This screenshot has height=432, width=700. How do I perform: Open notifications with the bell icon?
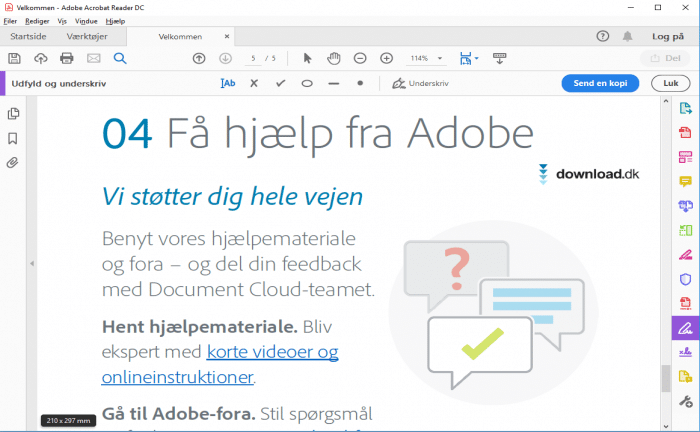[627, 36]
